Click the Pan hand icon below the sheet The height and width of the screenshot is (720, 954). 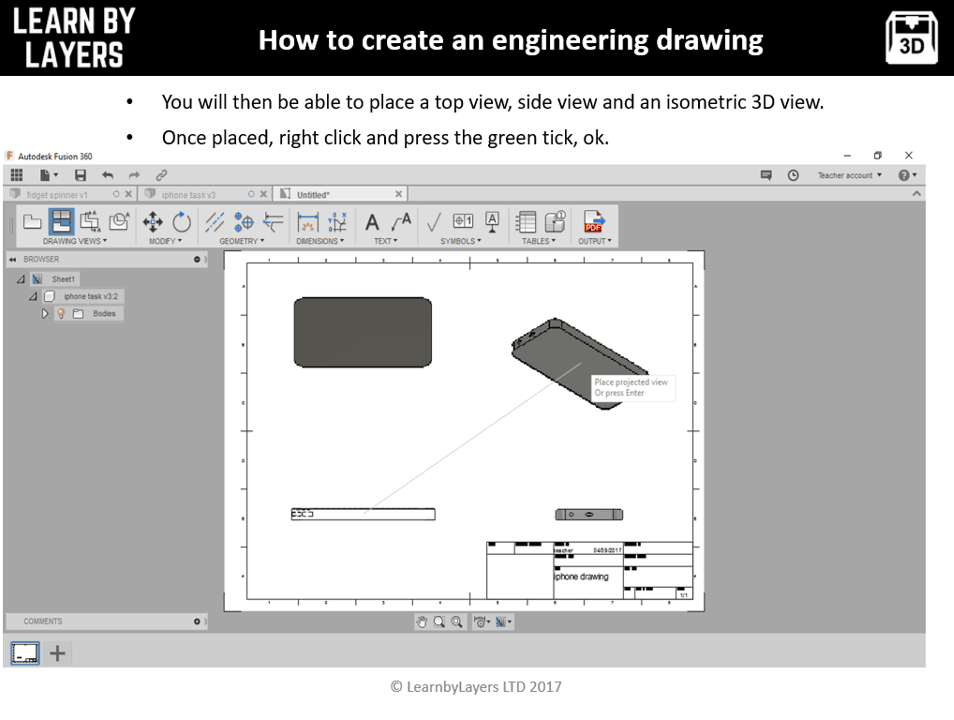click(x=421, y=621)
